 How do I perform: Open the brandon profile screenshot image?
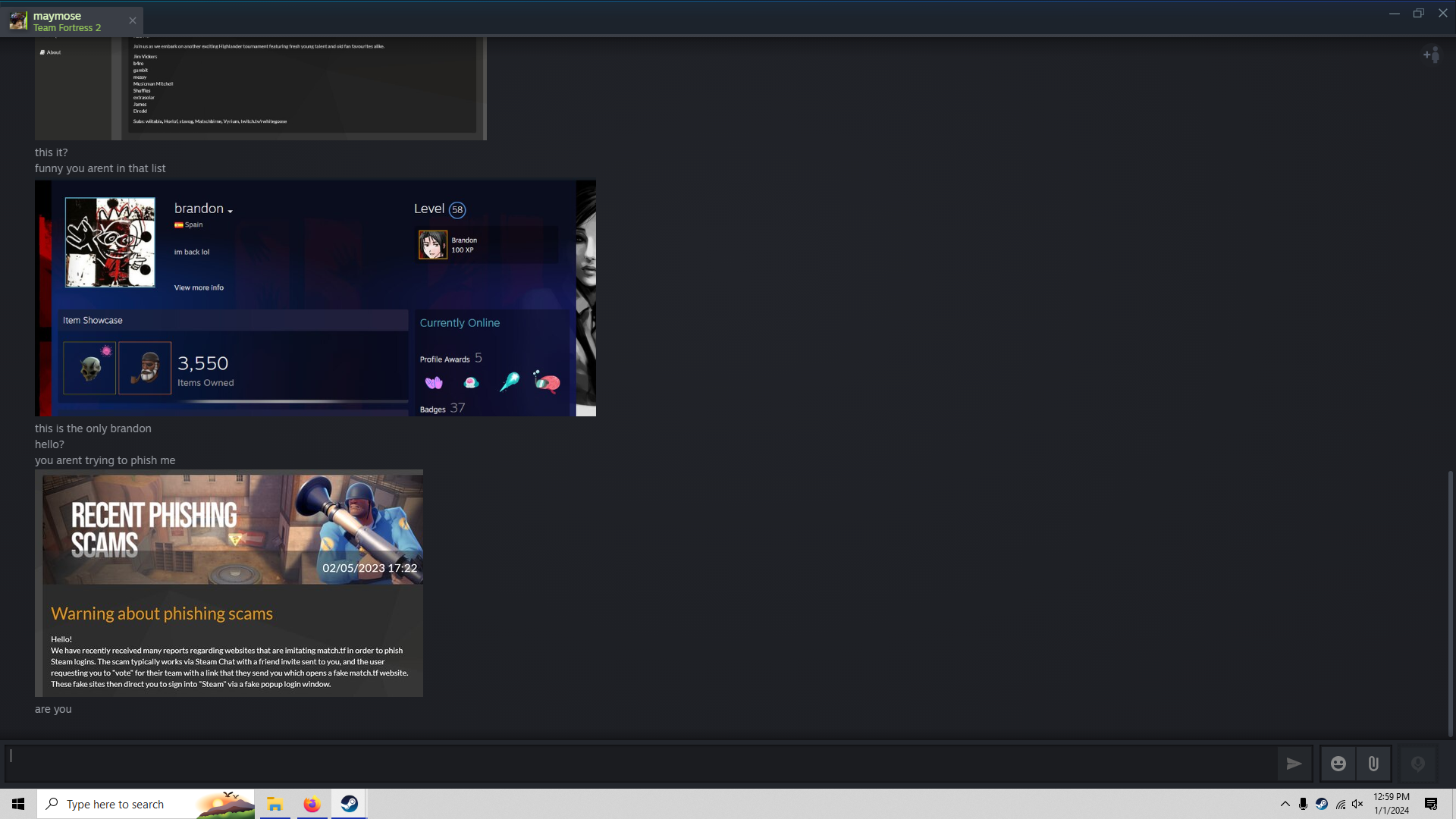(x=315, y=297)
